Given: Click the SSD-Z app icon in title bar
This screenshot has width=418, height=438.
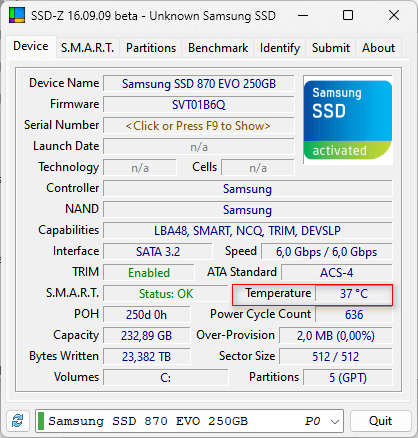Looking at the screenshot, I should pos(17,15).
